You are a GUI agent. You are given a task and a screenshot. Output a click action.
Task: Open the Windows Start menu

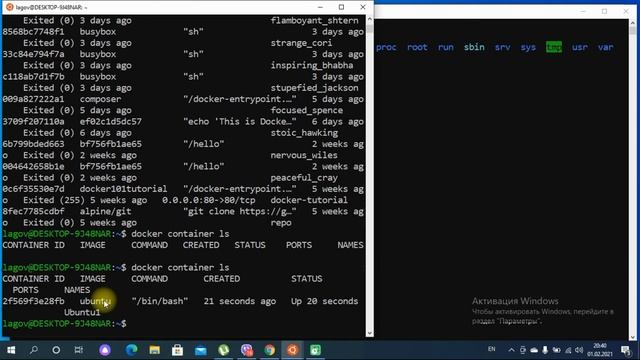[x=11, y=350]
